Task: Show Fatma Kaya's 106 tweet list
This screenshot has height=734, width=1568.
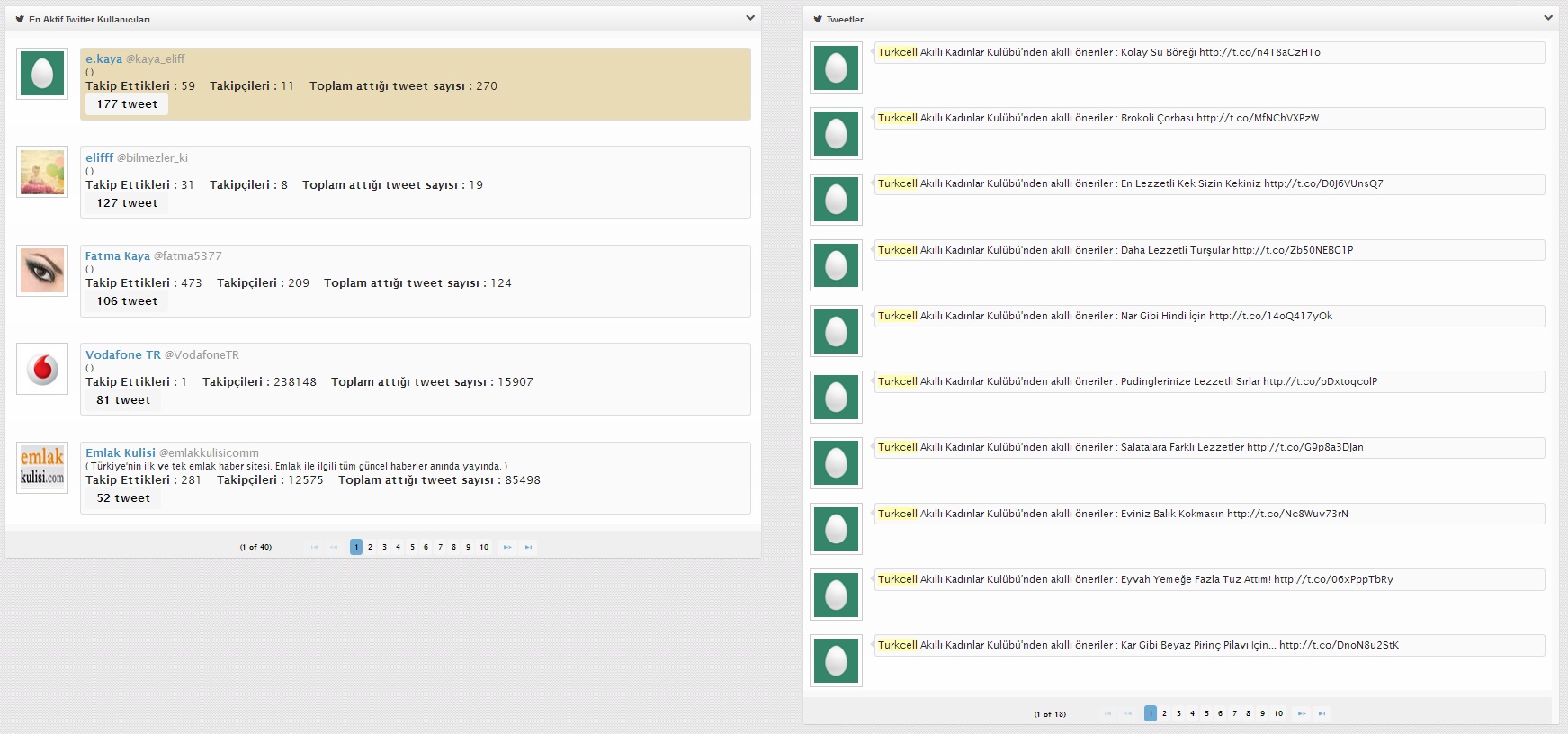Action: click(127, 301)
